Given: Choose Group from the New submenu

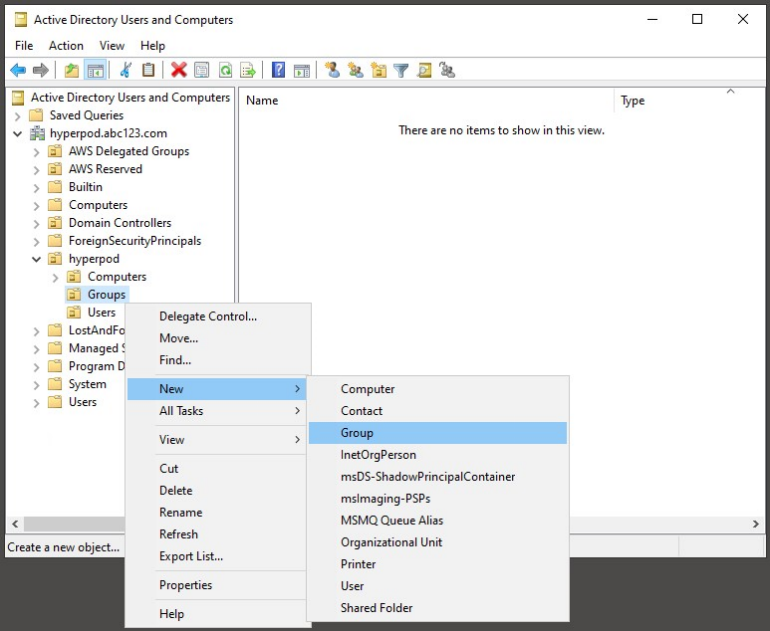Looking at the screenshot, I should [x=438, y=433].
